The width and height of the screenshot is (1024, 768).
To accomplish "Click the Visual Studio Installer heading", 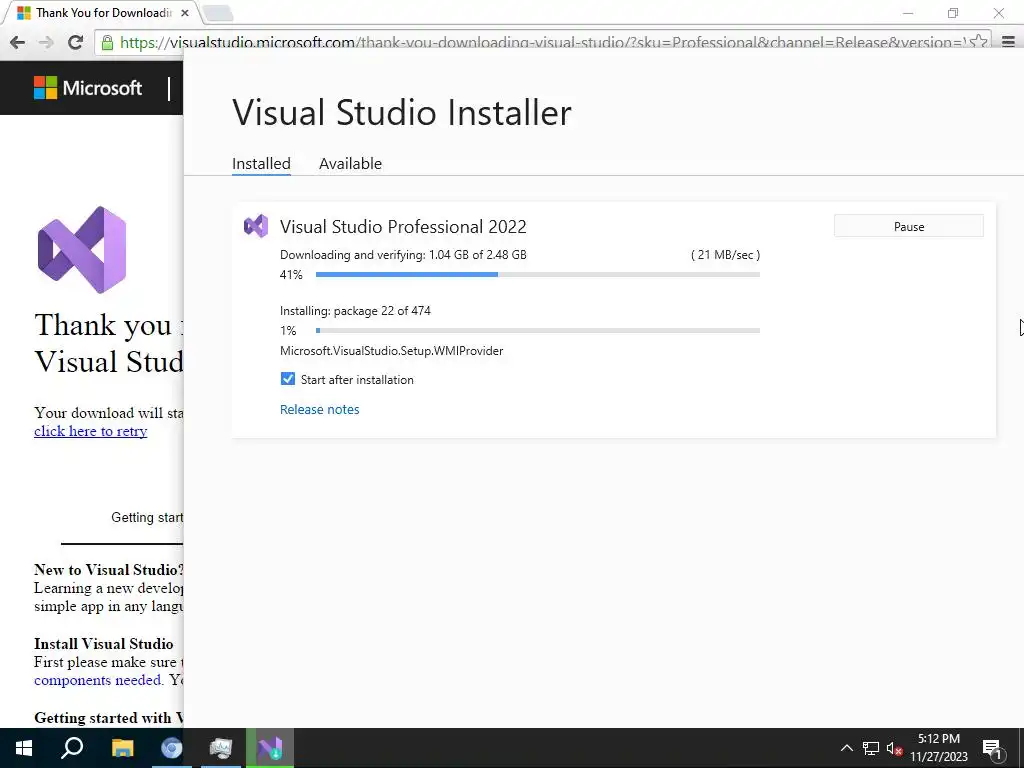I will 402,112.
